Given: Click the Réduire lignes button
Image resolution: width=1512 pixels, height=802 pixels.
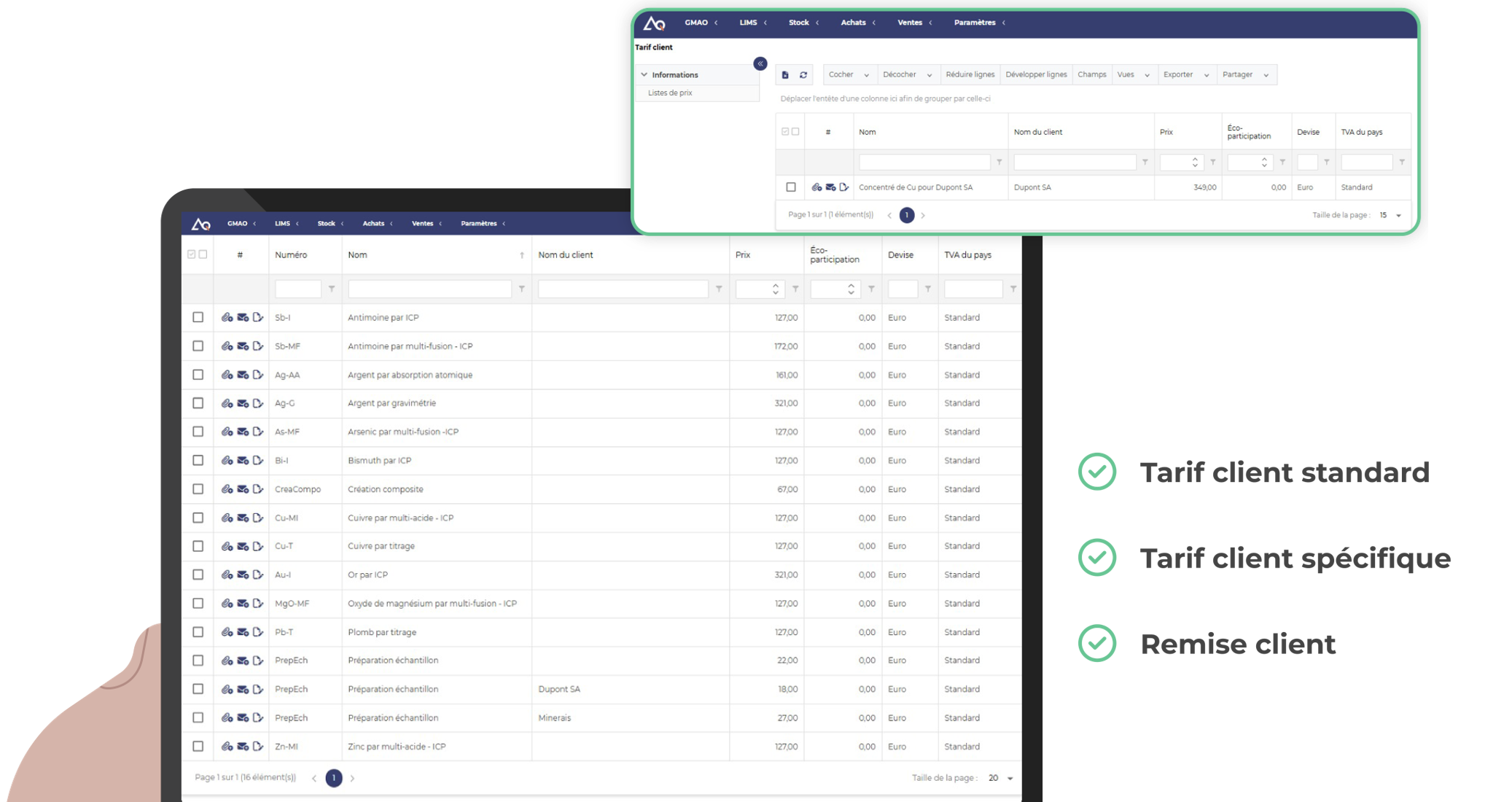Looking at the screenshot, I should 970,74.
